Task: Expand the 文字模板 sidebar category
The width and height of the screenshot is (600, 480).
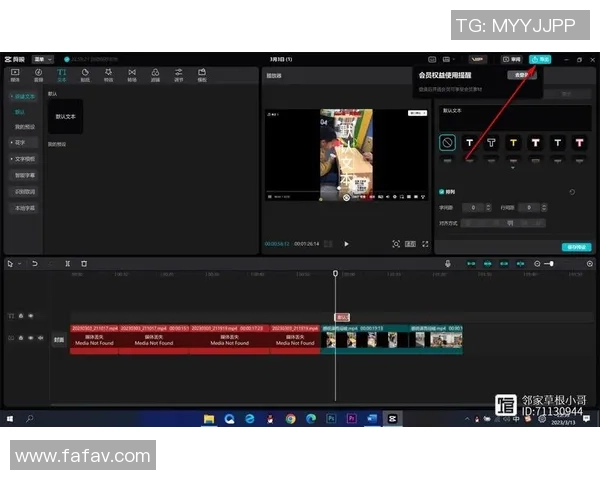Action: click(x=23, y=159)
